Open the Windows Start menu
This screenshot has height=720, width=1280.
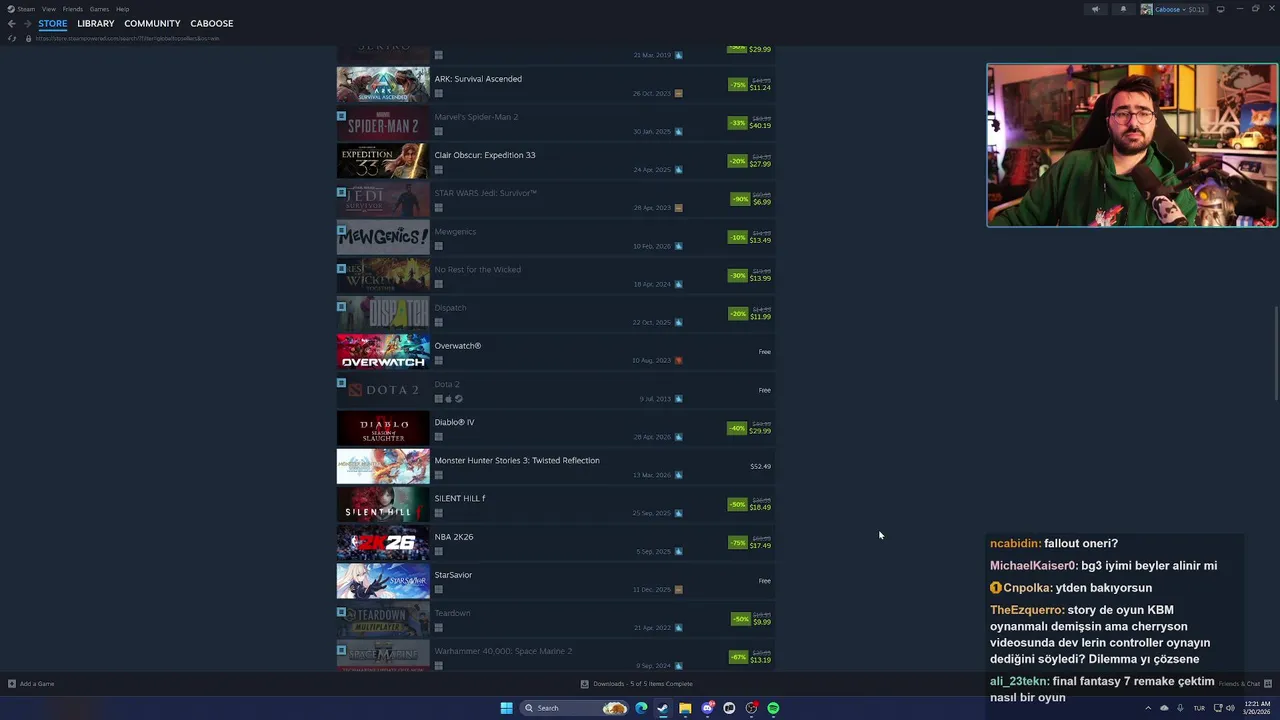(x=506, y=708)
